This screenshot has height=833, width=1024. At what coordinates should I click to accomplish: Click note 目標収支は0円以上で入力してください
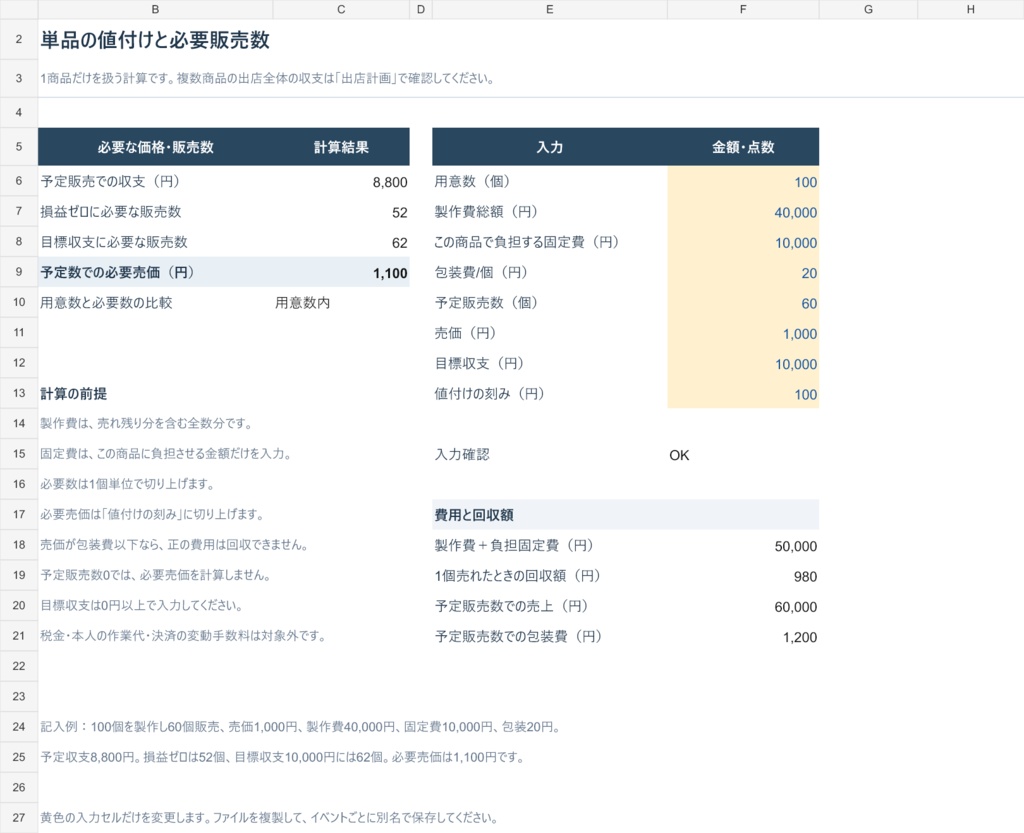[x=142, y=606]
